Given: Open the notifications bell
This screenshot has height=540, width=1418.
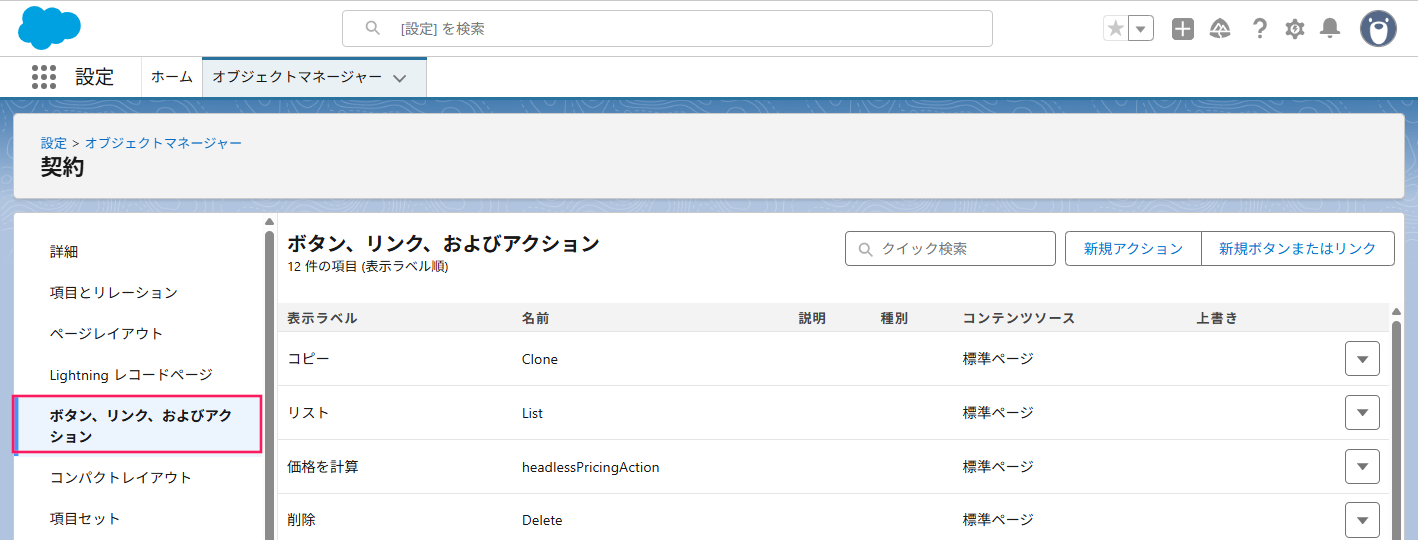Looking at the screenshot, I should 1330,29.
